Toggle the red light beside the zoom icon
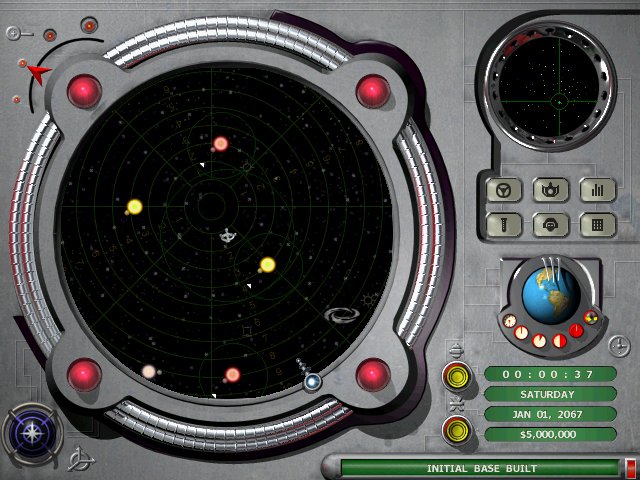 50,36
